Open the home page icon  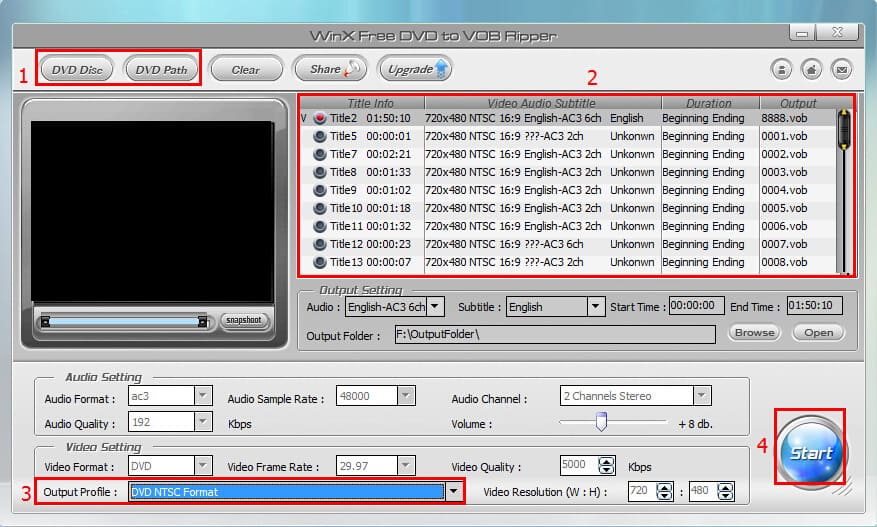[812, 69]
